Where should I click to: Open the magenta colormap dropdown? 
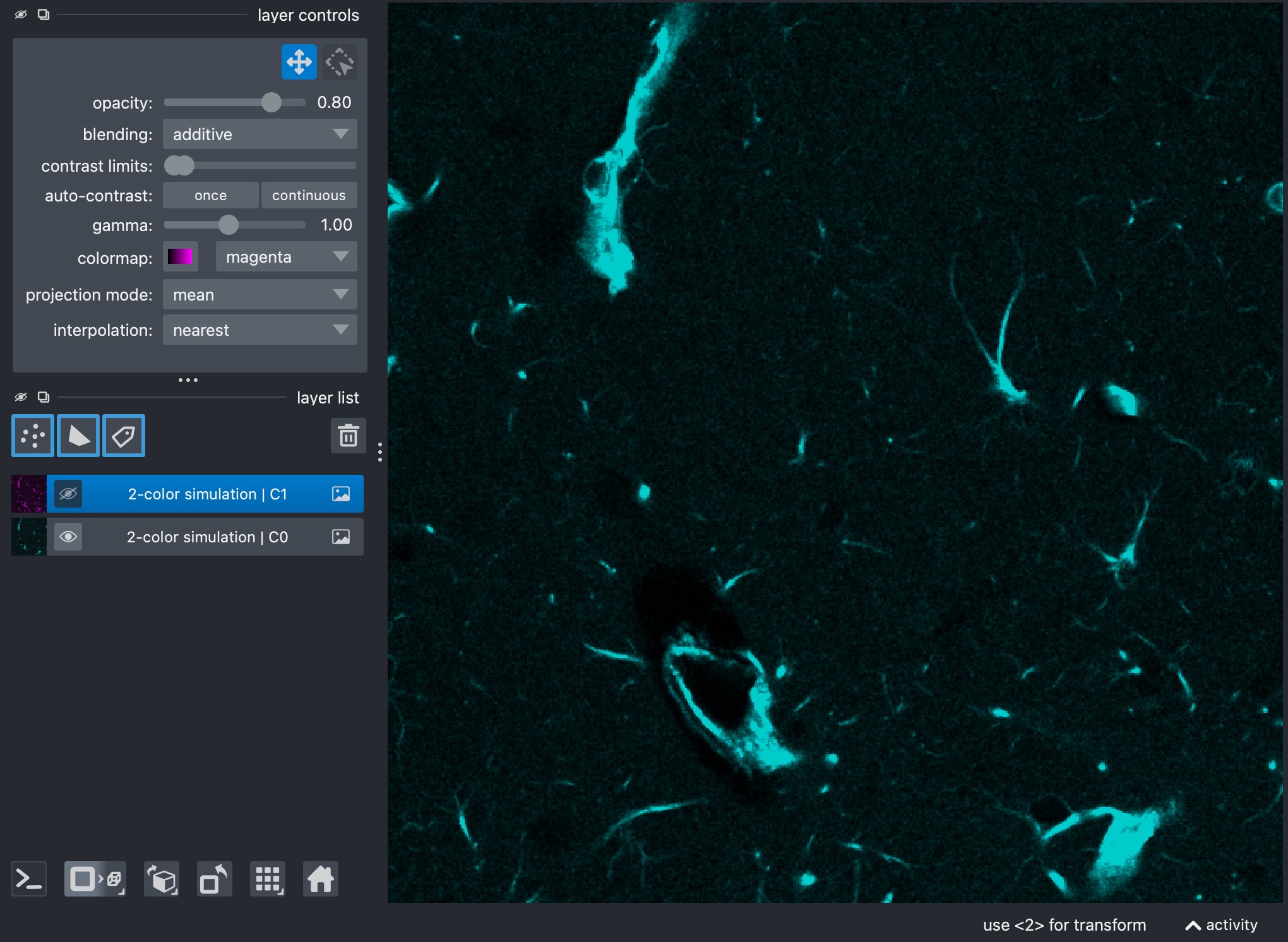point(287,257)
